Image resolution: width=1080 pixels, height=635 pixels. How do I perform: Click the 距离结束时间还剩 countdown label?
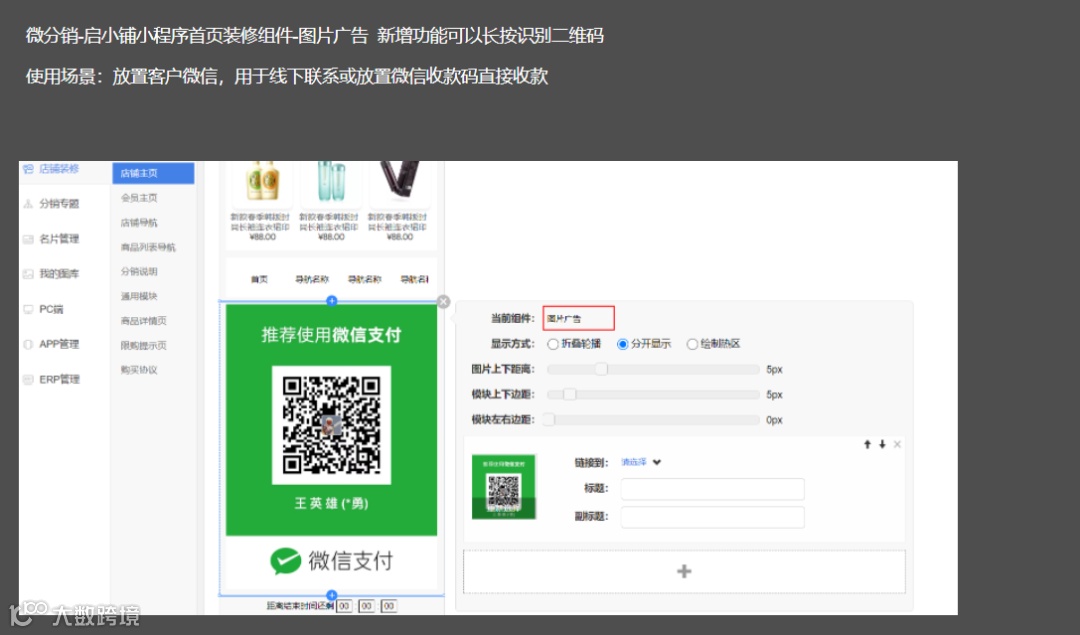[300, 606]
